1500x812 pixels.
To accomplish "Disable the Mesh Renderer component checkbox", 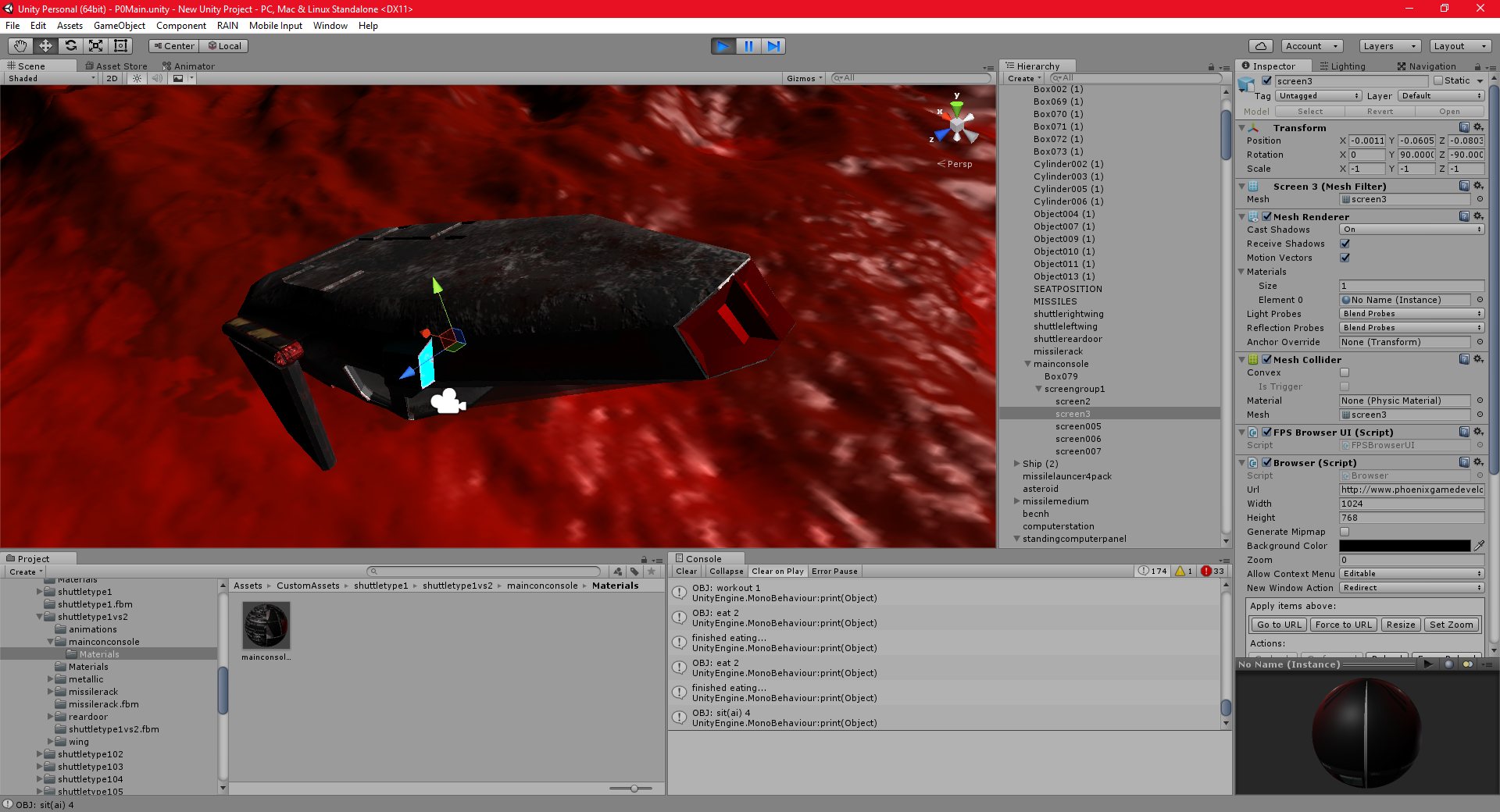I will tap(1266, 216).
